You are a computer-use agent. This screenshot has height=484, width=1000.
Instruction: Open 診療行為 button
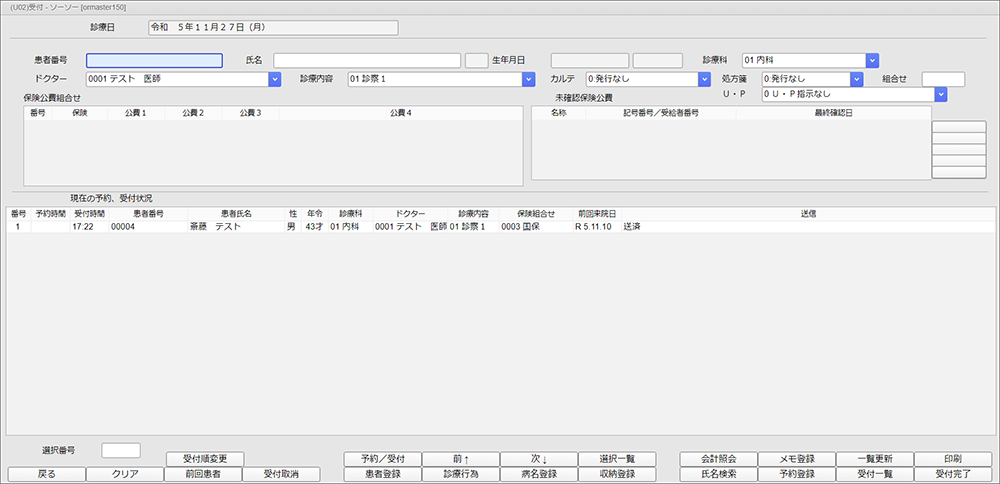pyautogui.click(x=460, y=474)
